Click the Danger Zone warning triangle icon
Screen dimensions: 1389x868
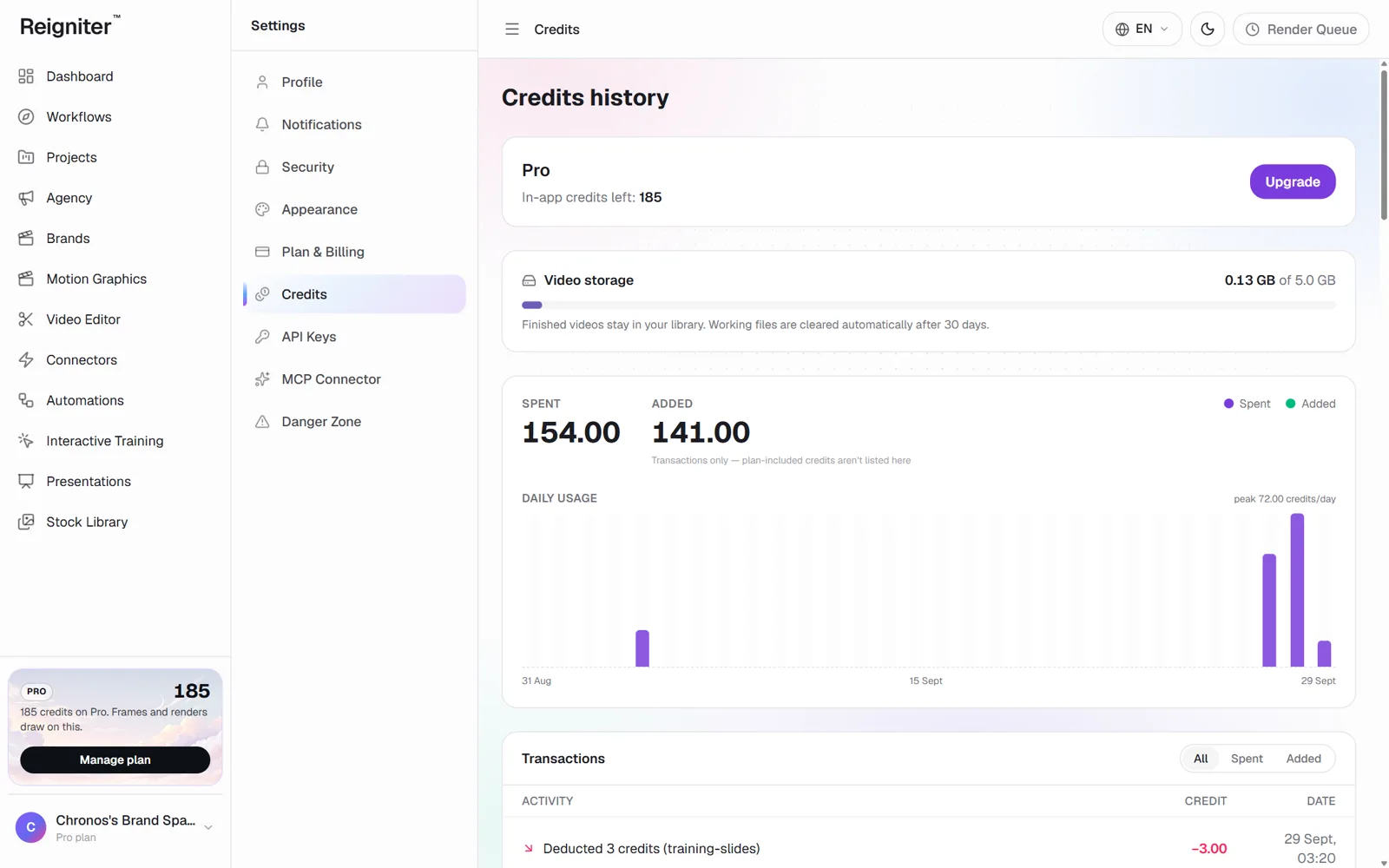coord(262,422)
